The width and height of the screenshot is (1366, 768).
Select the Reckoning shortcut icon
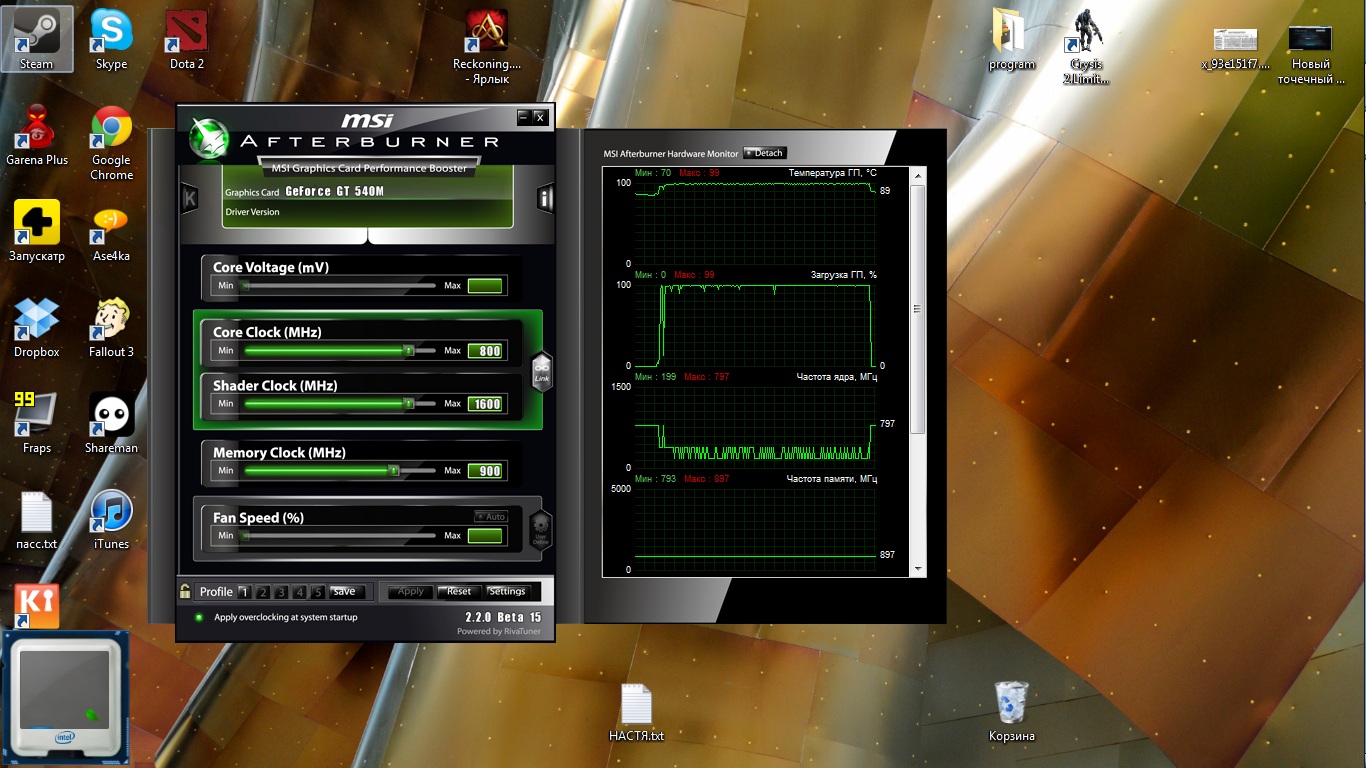click(x=487, y=47)
